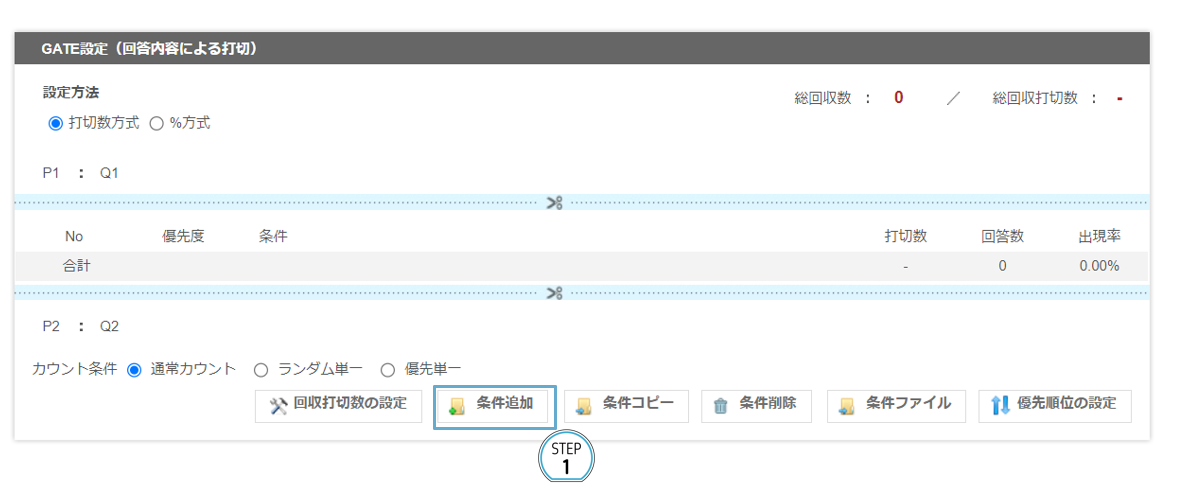Click the trash icon for 条件削除
Viewport: 1182px width, 500px height.
[720, 406]
